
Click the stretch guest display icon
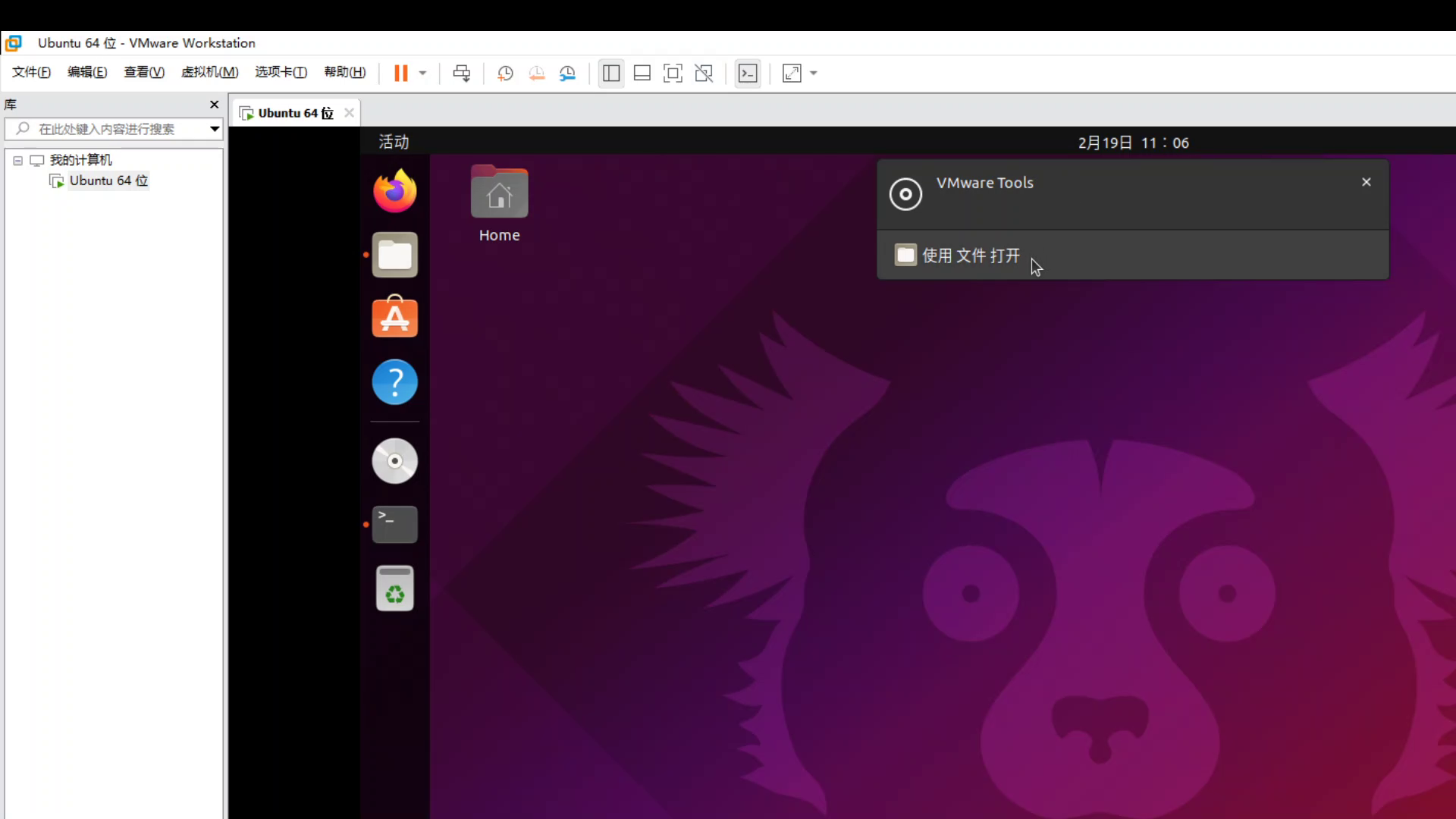(x=792, y=73)
